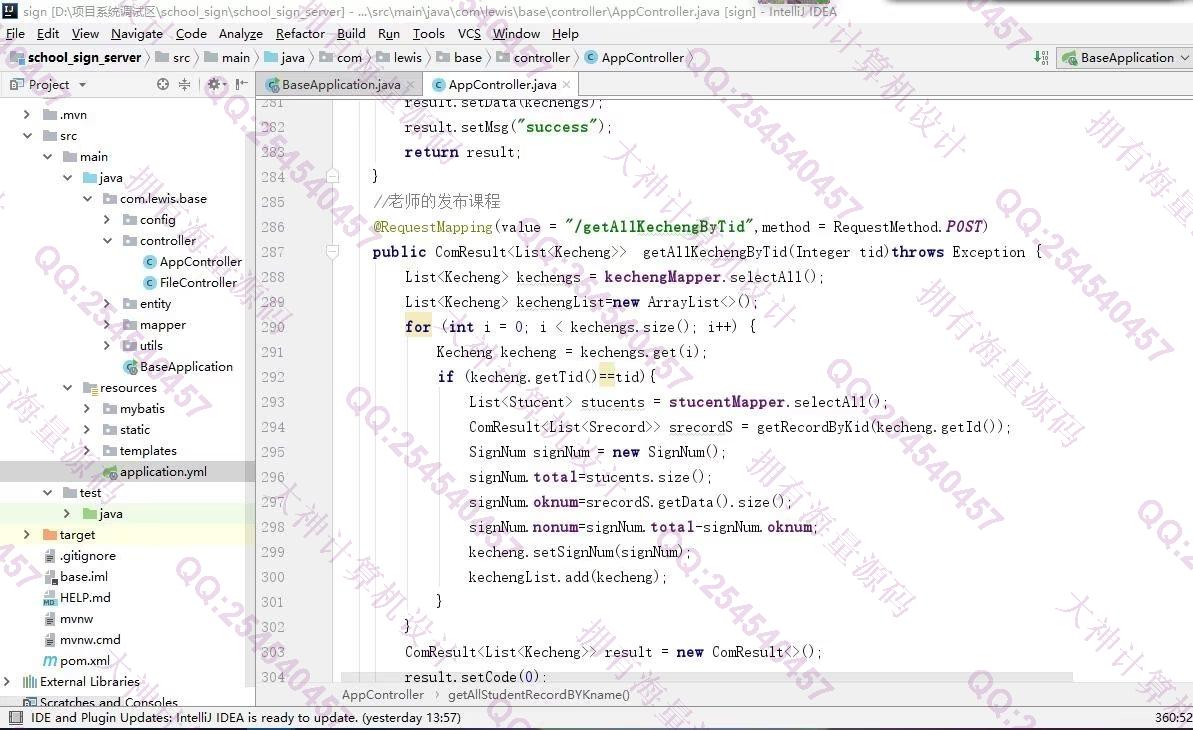This screenshot has width=1193, height=730.
Task: Expand the entity package
Action: point(107,304)
